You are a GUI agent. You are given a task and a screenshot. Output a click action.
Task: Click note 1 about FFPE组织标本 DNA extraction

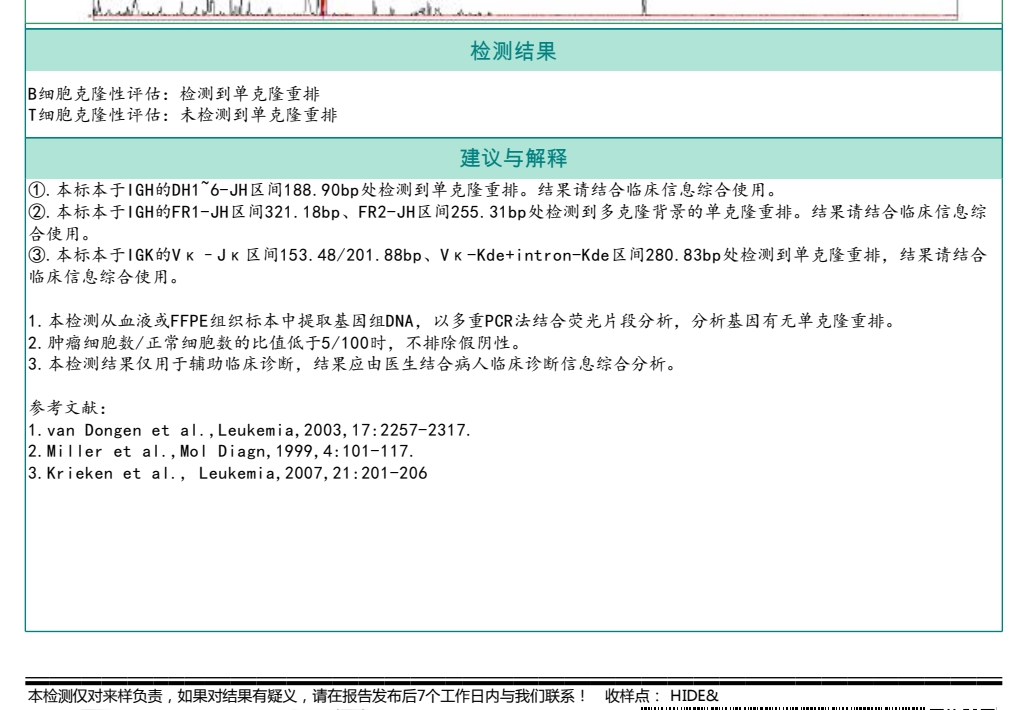coord(462,321)
